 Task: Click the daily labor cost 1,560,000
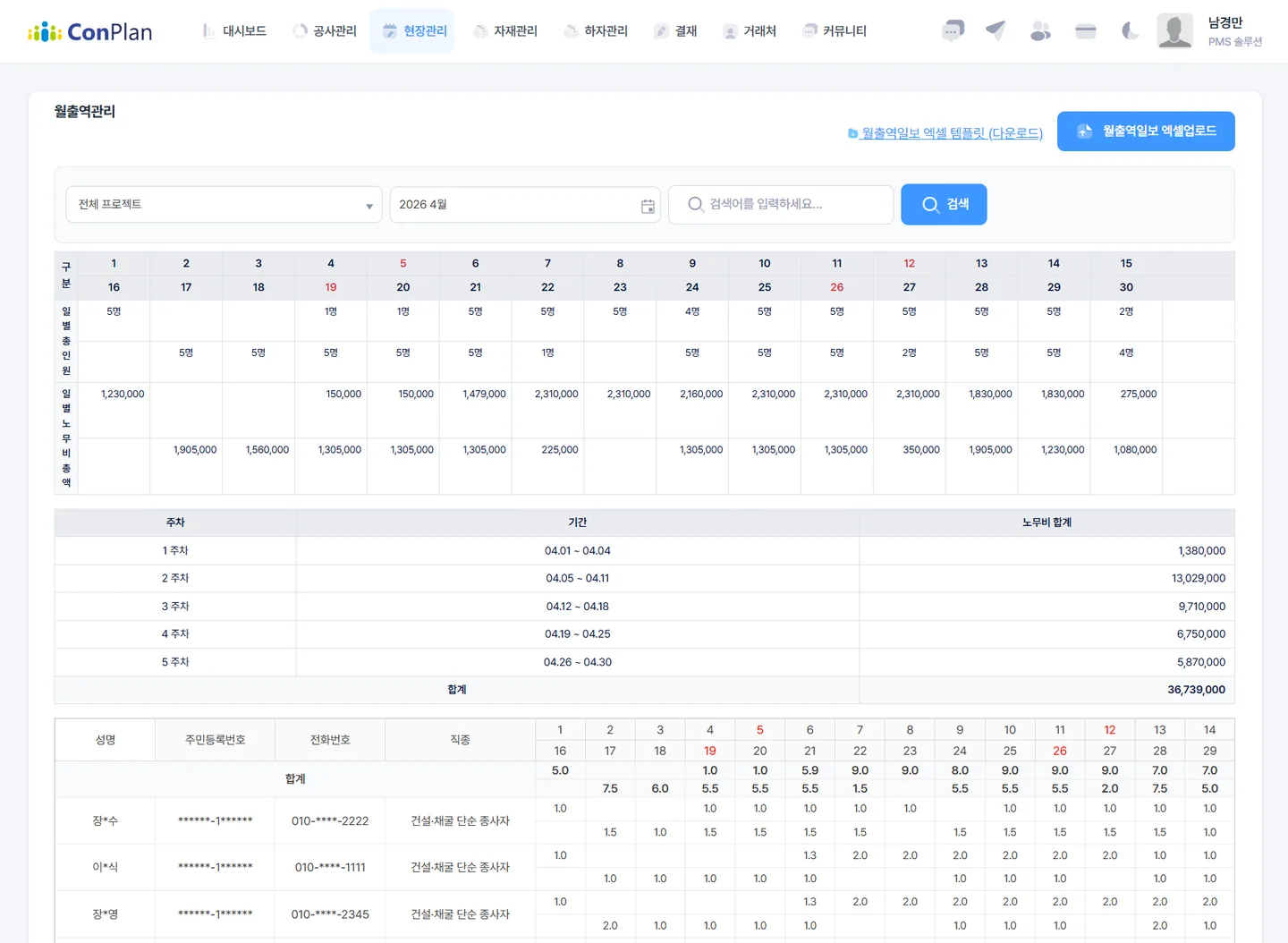coord(267,450)
